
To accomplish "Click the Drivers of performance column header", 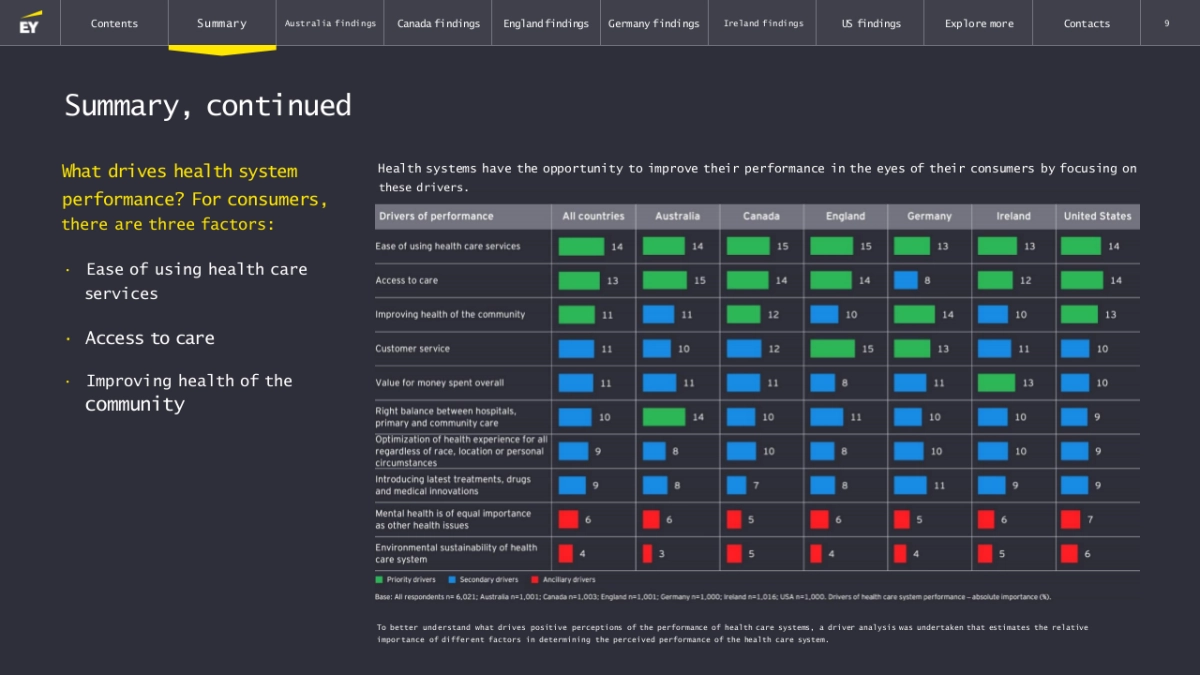I will tap(434, 216).
